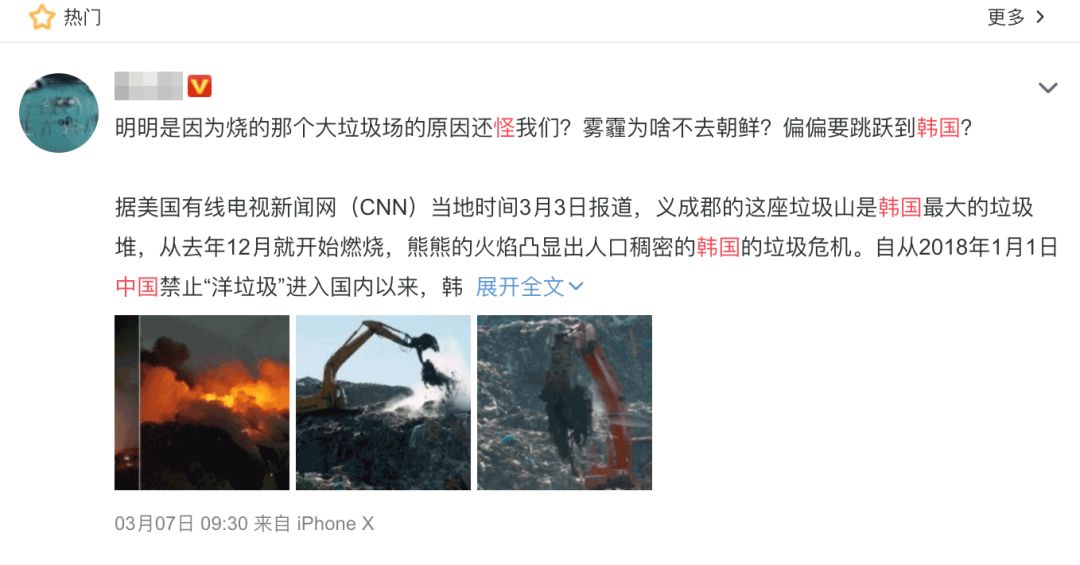
Task: Open the poster's round profile avatar
Action: pyautogui.click(x=59, y=112)
